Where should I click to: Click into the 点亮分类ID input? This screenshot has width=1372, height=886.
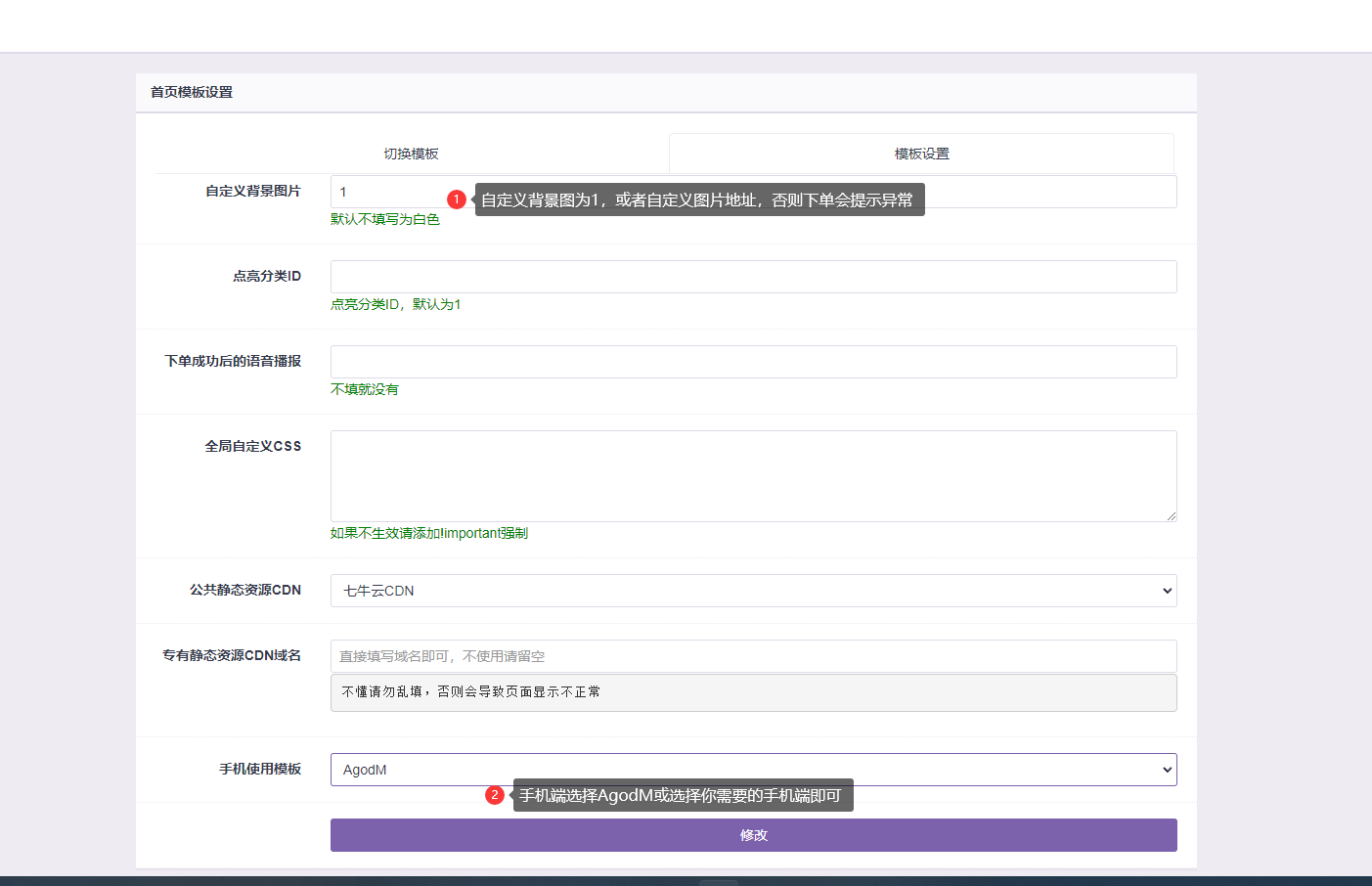click(x=753, y=277)
